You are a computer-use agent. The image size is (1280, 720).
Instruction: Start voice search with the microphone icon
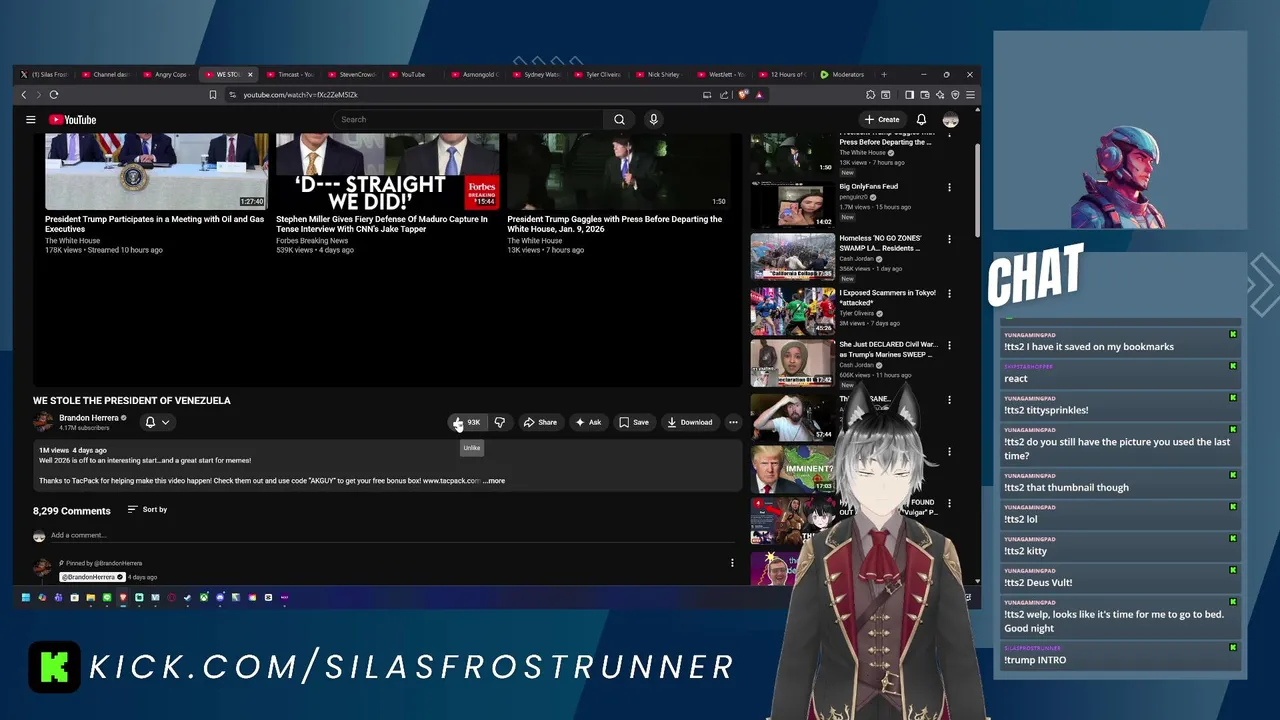653,120
